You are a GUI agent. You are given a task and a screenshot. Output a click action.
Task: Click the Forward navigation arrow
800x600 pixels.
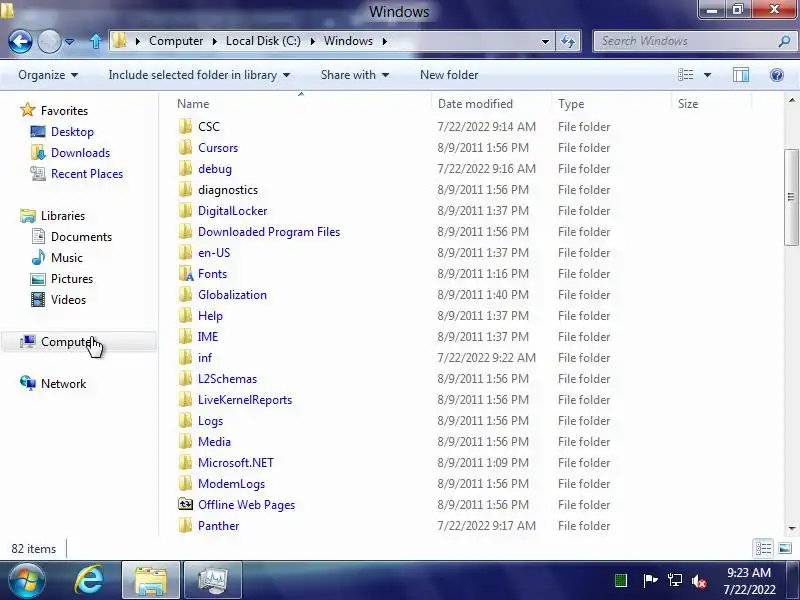coord(49,41)
